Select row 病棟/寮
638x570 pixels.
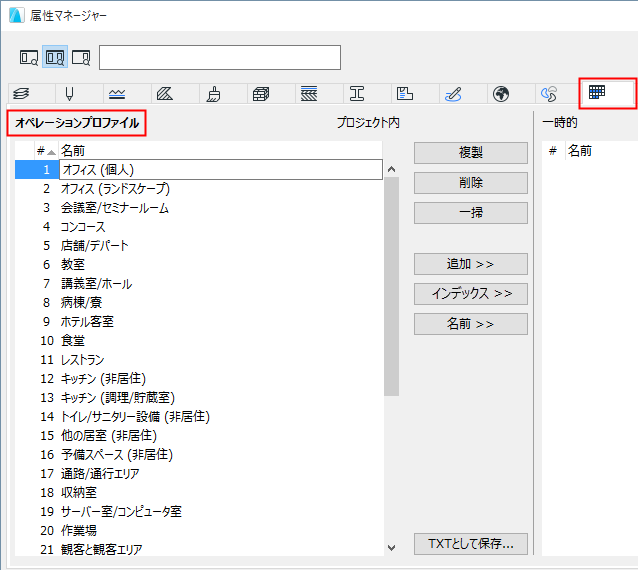[x=199, y=302]
